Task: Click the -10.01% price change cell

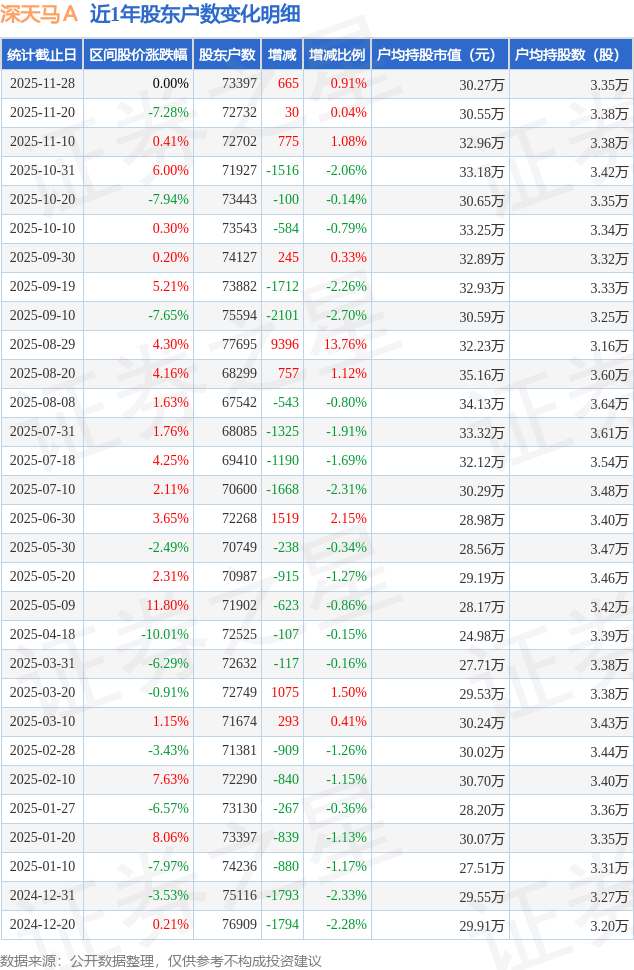Action: tap(164, 635)
